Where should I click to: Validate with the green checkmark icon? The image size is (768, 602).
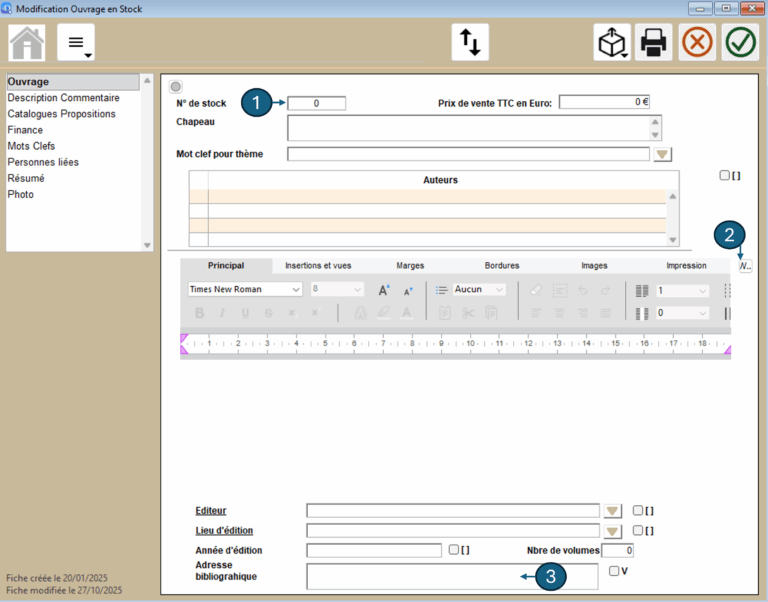(741, 43)
